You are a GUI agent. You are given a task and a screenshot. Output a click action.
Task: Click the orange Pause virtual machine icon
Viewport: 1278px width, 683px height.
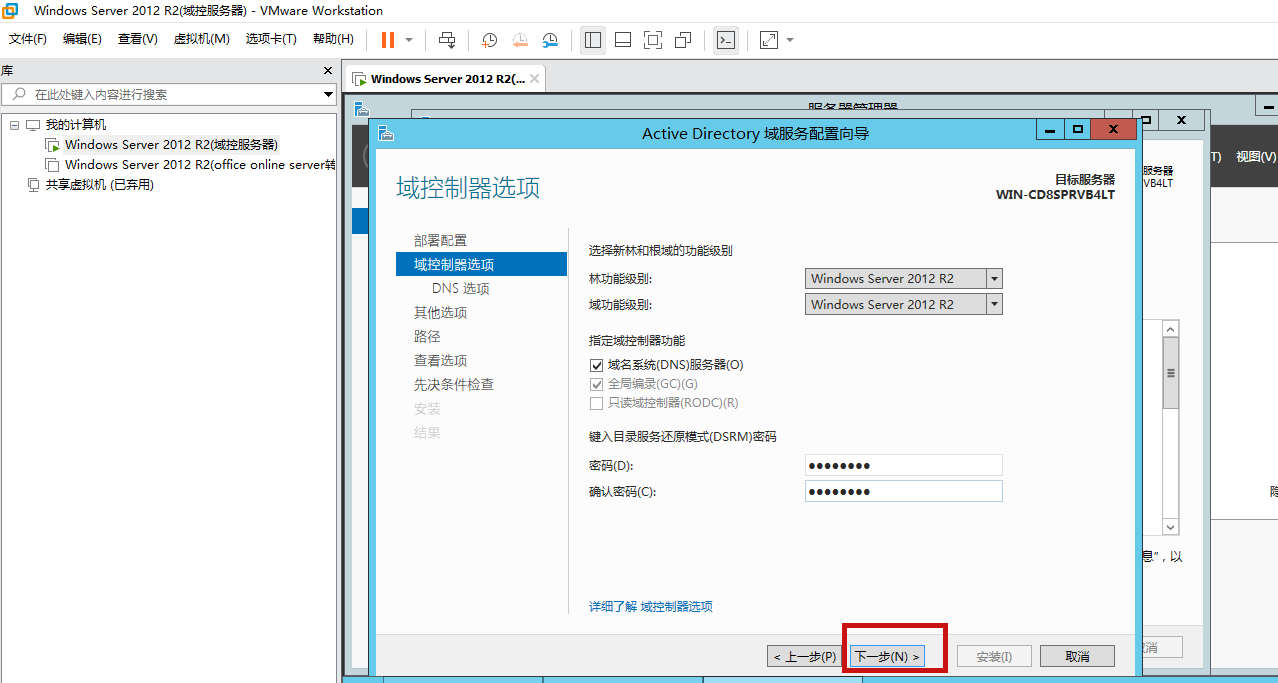click(x=388, y=40)
